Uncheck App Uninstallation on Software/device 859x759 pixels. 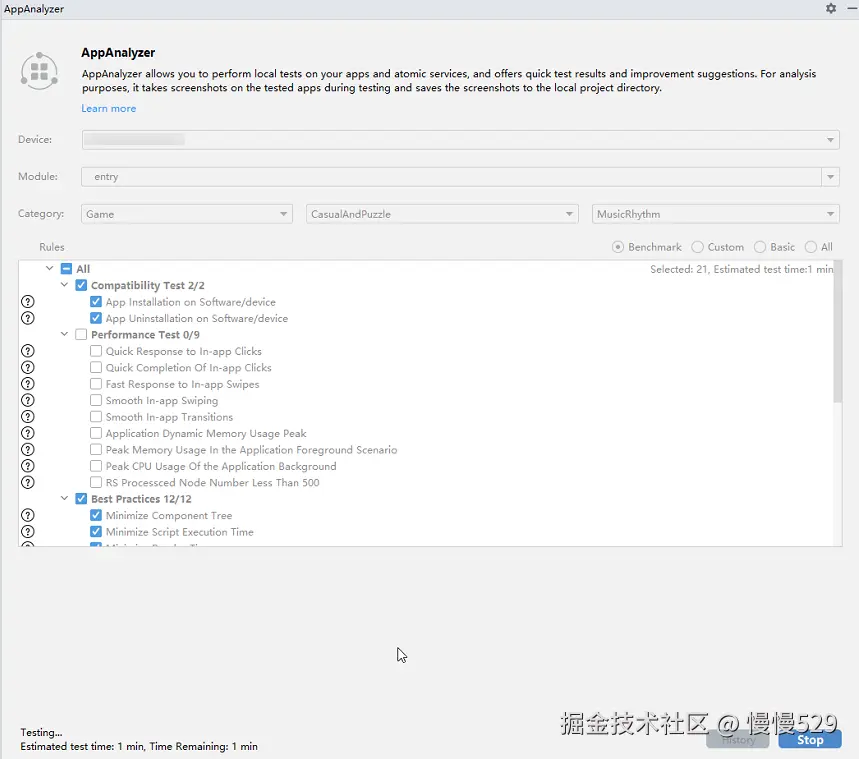[x=96, y=318]
